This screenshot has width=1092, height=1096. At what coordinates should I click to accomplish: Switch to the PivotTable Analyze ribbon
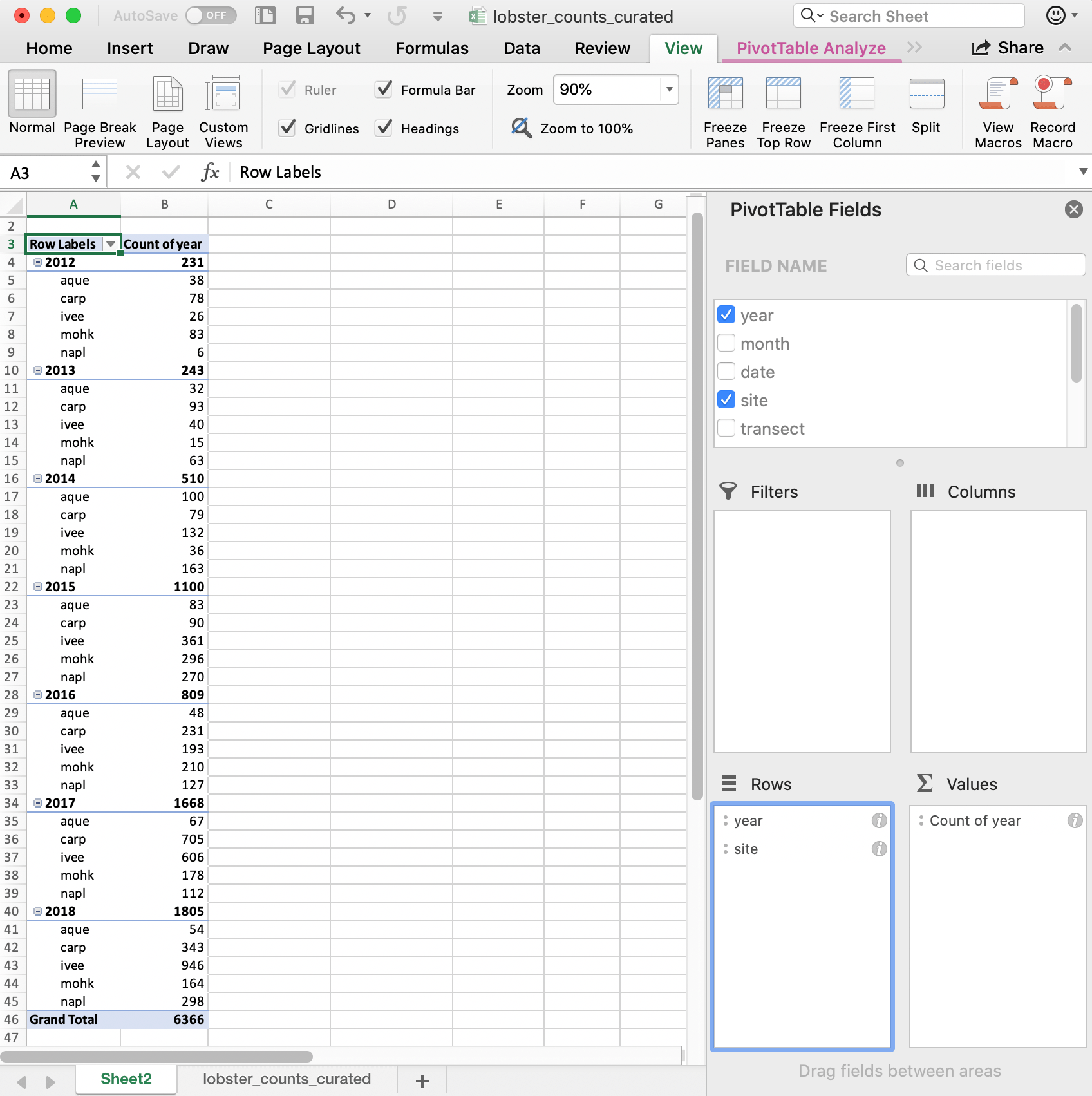tap(812, 48)
